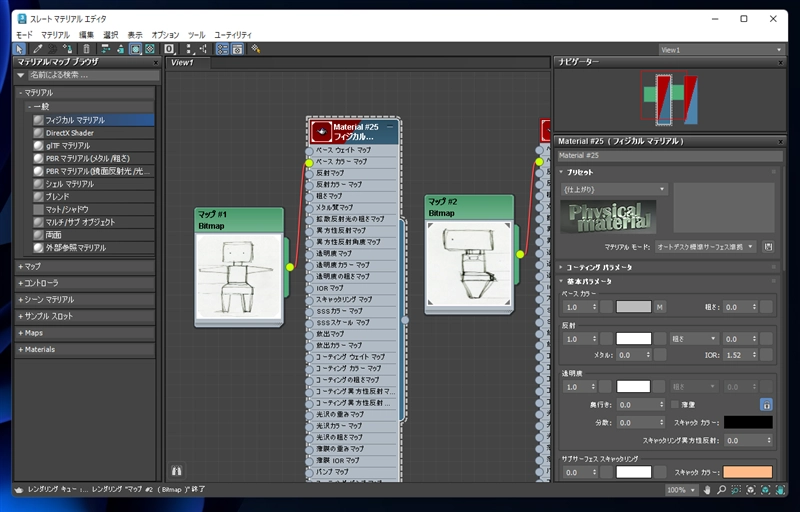This screenshot has height=512, width=800.
Task: Toggle the Parameter Editor display toolbar button
Action: (x=237, y=49)
